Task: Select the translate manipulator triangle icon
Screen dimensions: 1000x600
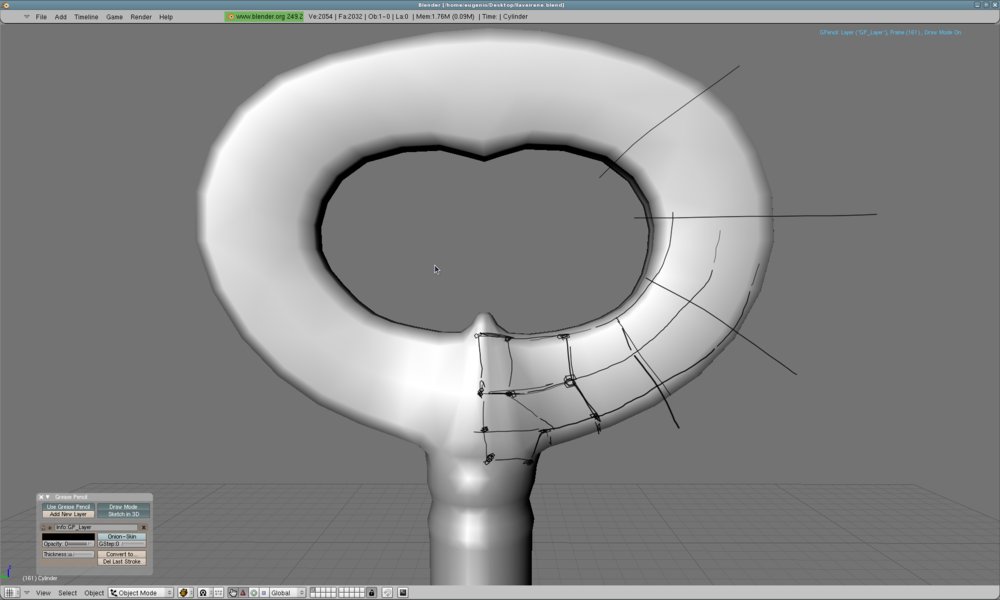Action: [x=243, y=592]
